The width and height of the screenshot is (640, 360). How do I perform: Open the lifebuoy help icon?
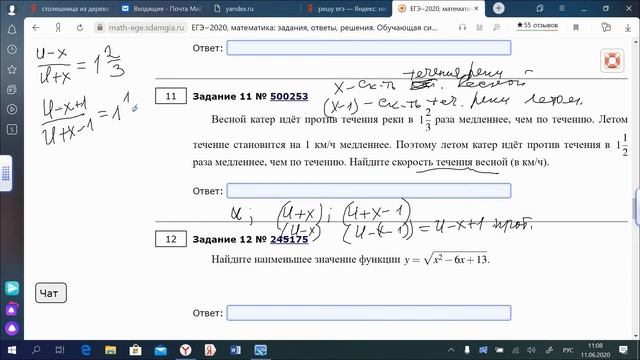pyautogui.click(x=612, y=60)
